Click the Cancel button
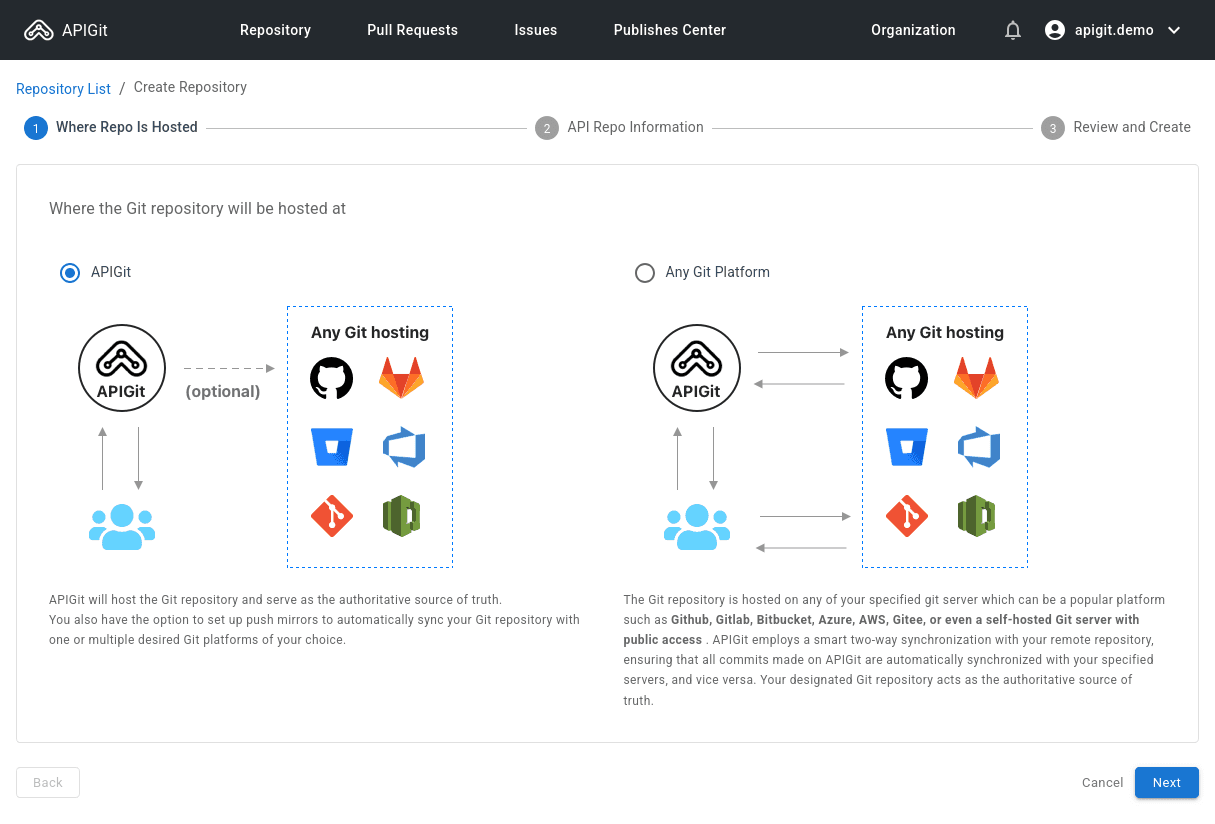This screenshot has height=824, width=1215. pos(1103,783)
